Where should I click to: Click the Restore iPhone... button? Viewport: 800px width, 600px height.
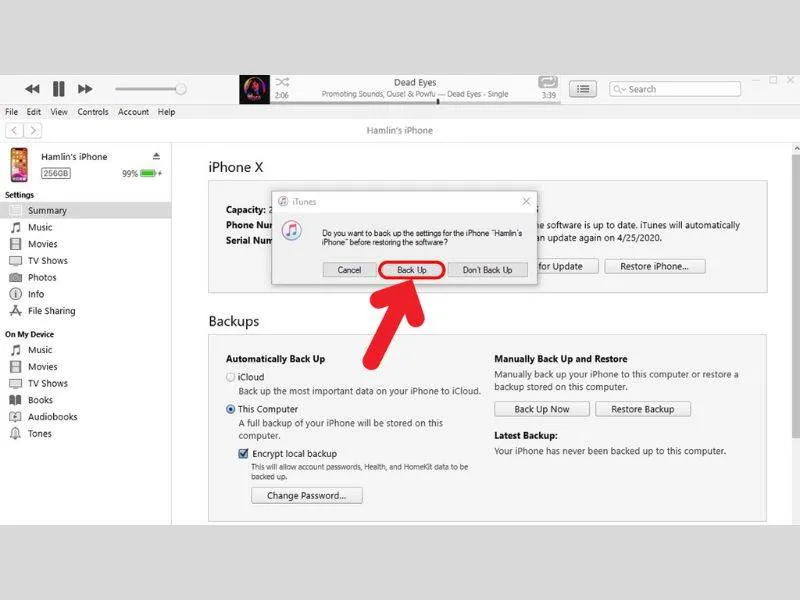pos(655,266)
